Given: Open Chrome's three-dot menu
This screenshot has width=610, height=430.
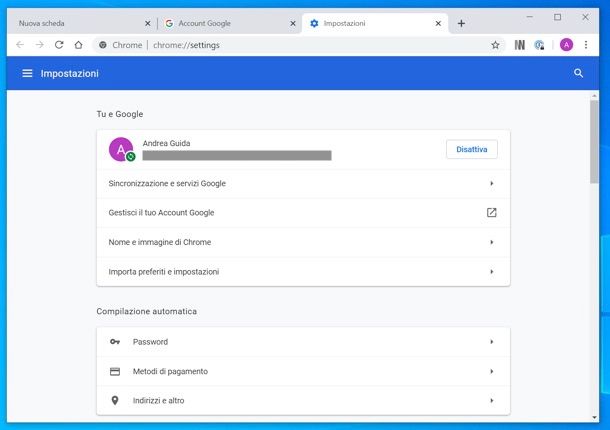Looking at the screenshot, I should point(585,45).
